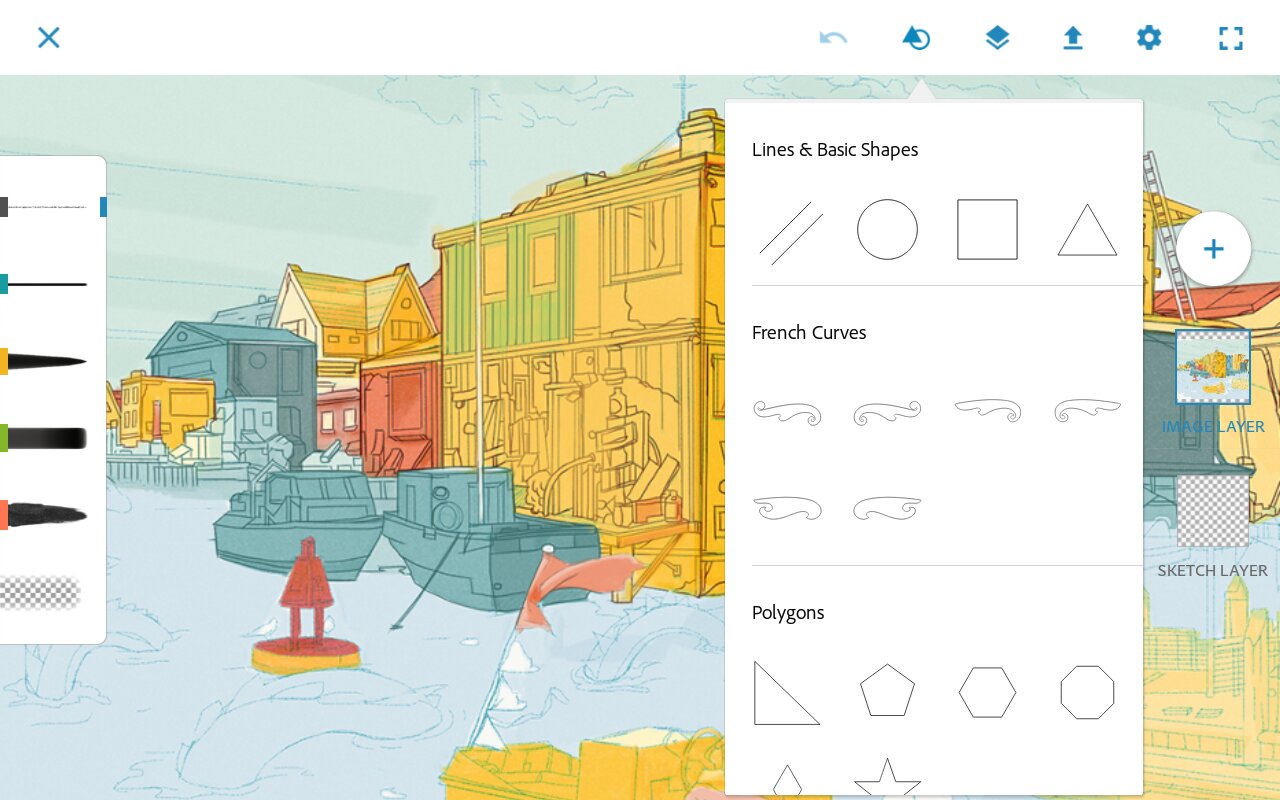Open the layers panel icon
Screen dimensions: 1280x800
[x=997, y=38]
